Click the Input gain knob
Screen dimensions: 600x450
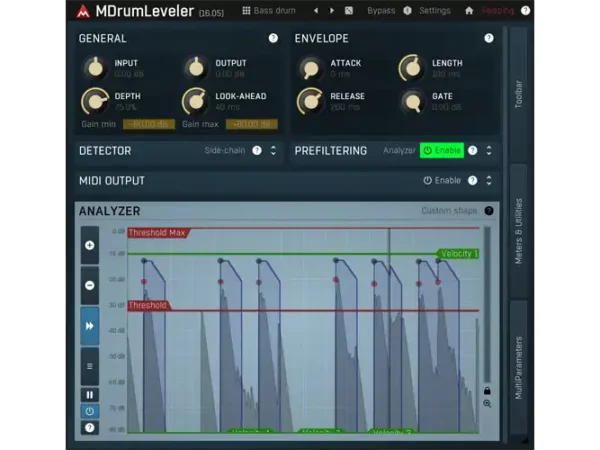(x=95, y=68)
